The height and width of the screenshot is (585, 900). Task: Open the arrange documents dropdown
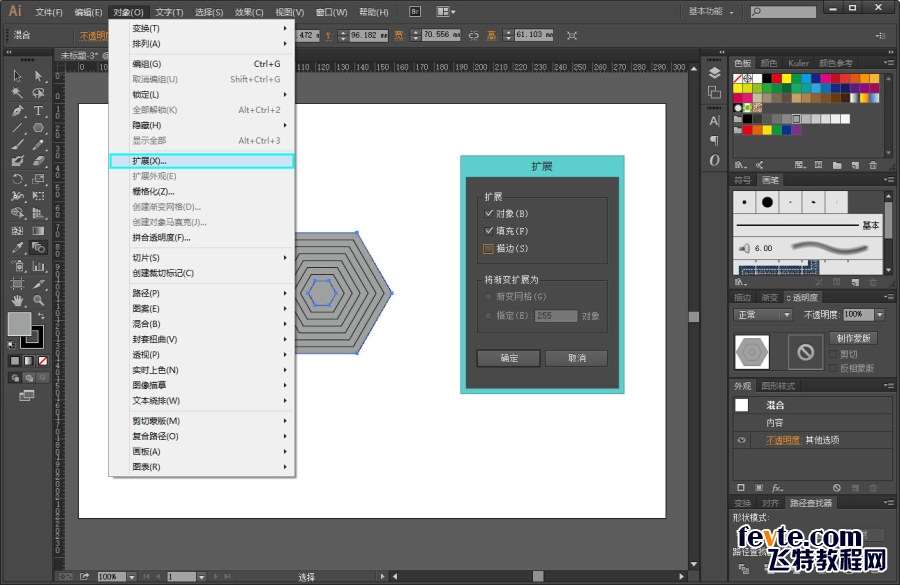(x=446, y=11)
